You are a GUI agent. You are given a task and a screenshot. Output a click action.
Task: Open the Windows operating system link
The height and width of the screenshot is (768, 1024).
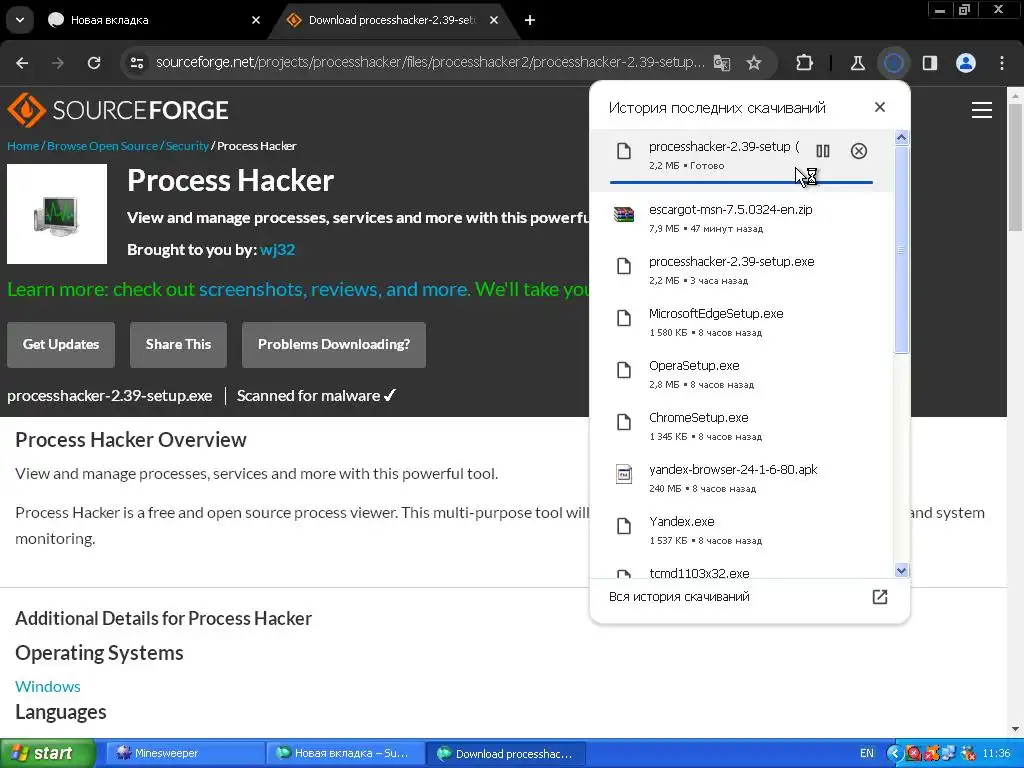tap(48, 686)
